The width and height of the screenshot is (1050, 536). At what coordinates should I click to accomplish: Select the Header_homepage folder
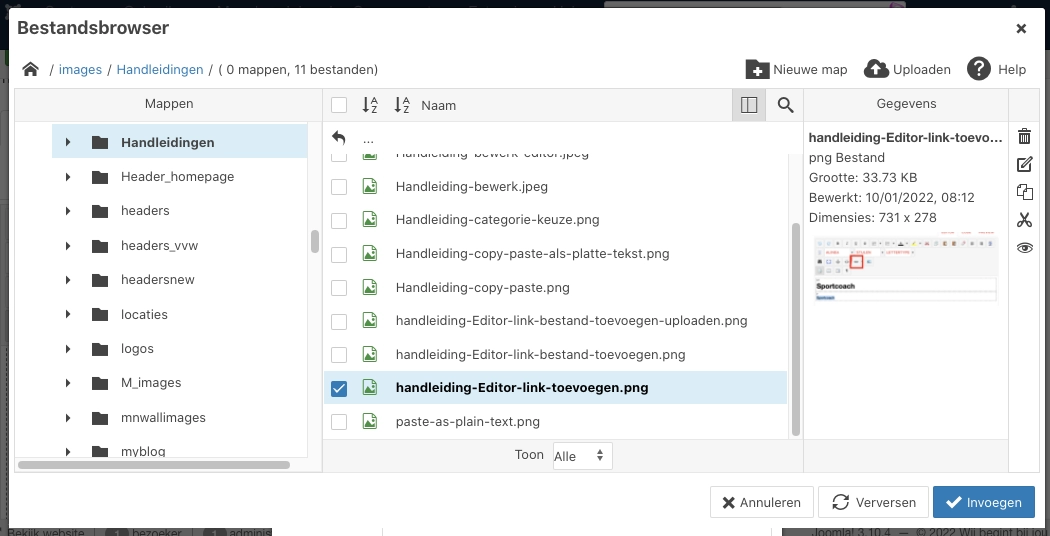coord(177,177)
